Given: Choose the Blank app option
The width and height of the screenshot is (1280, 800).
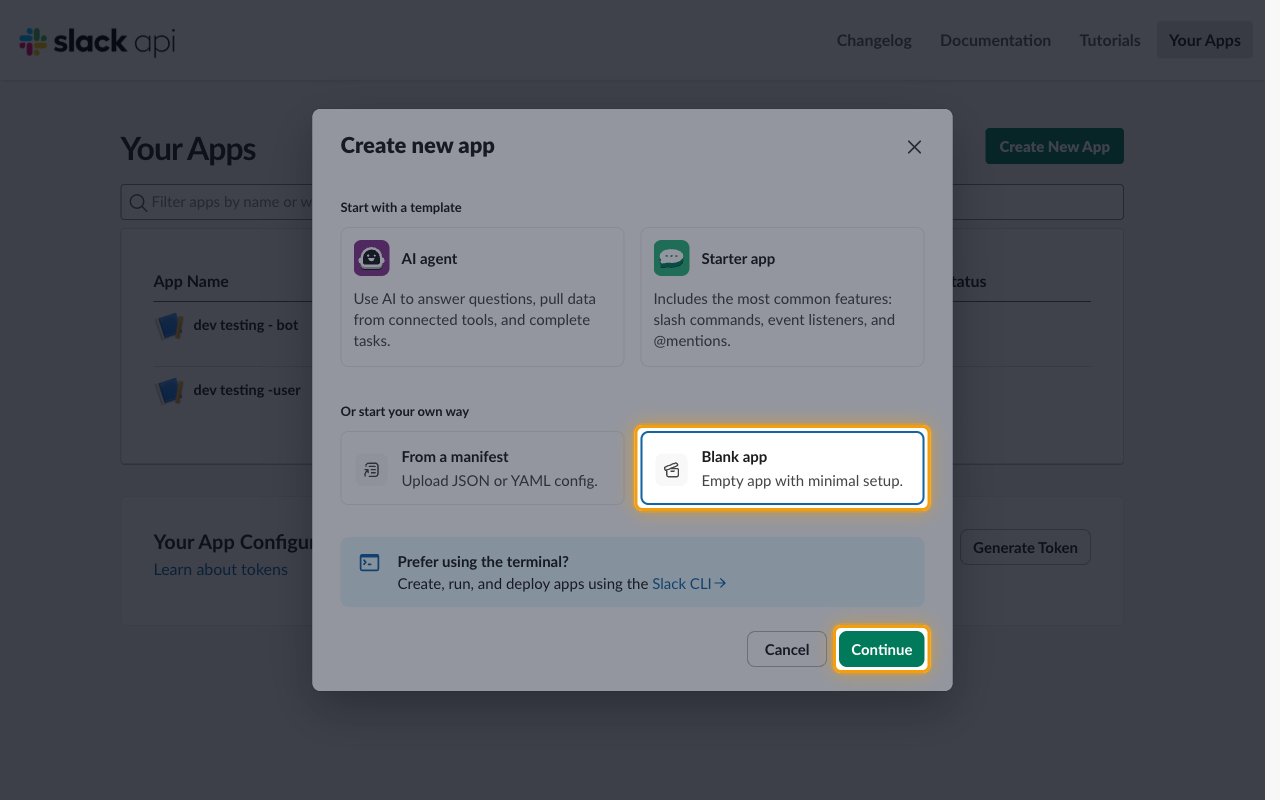Looking at the screenshot, I should tap(782, 468).
